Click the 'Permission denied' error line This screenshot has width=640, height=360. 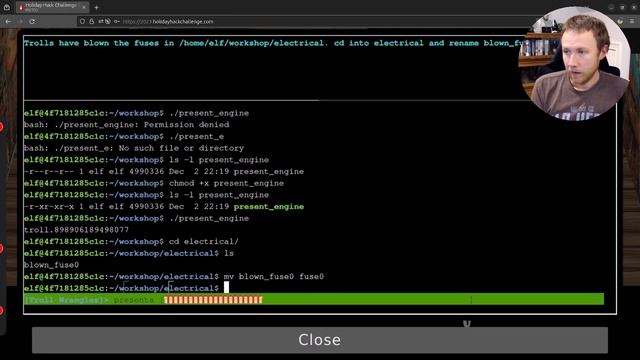[x=127, y=124]
